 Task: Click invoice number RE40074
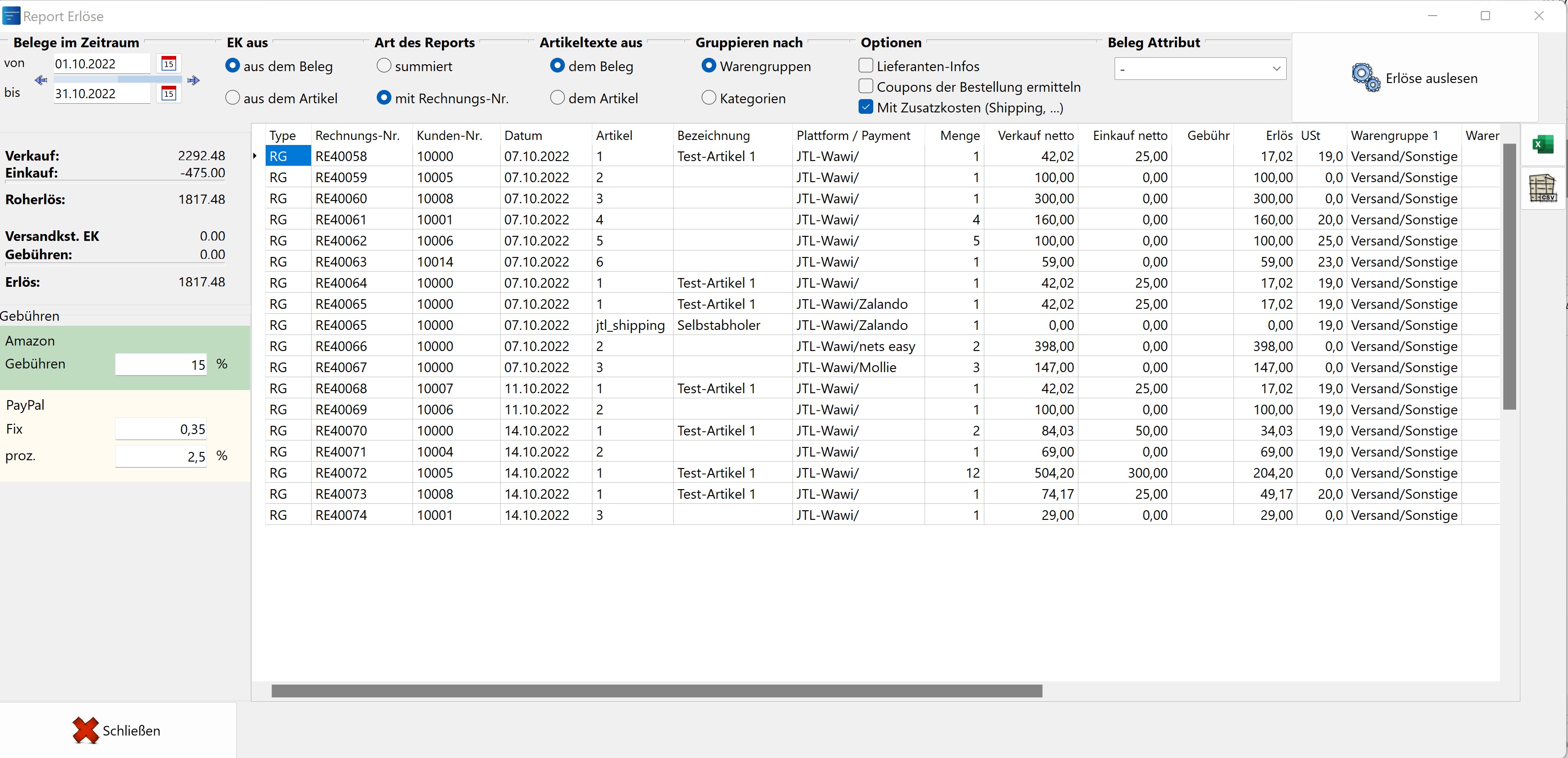point(362,515)
